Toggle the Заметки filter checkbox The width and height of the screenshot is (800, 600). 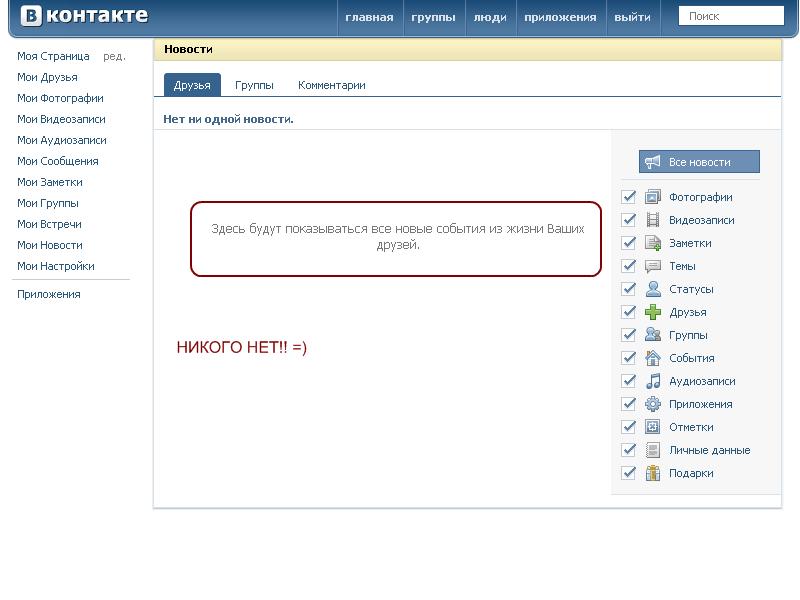629,243
